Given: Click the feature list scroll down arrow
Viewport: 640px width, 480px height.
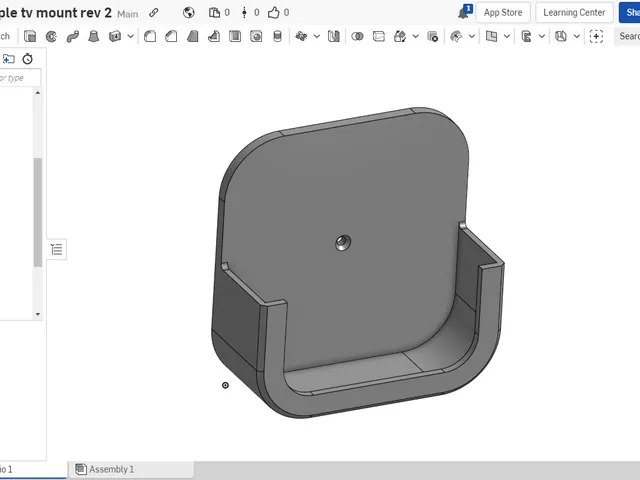Looking at the screenshot, I should click(x=38, y=314).
